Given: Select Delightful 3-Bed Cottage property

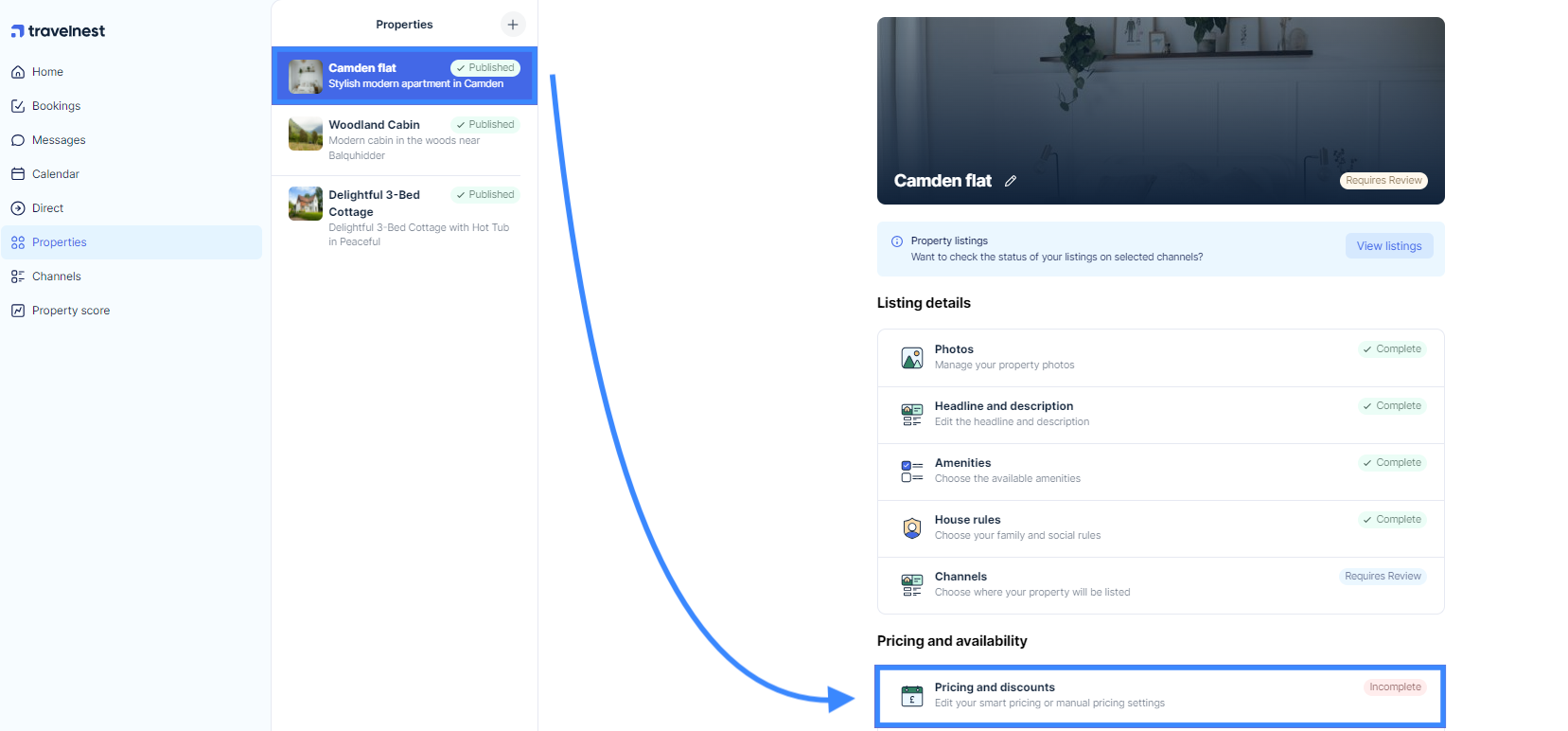Looking at the screenshot, I should point(404,217).
